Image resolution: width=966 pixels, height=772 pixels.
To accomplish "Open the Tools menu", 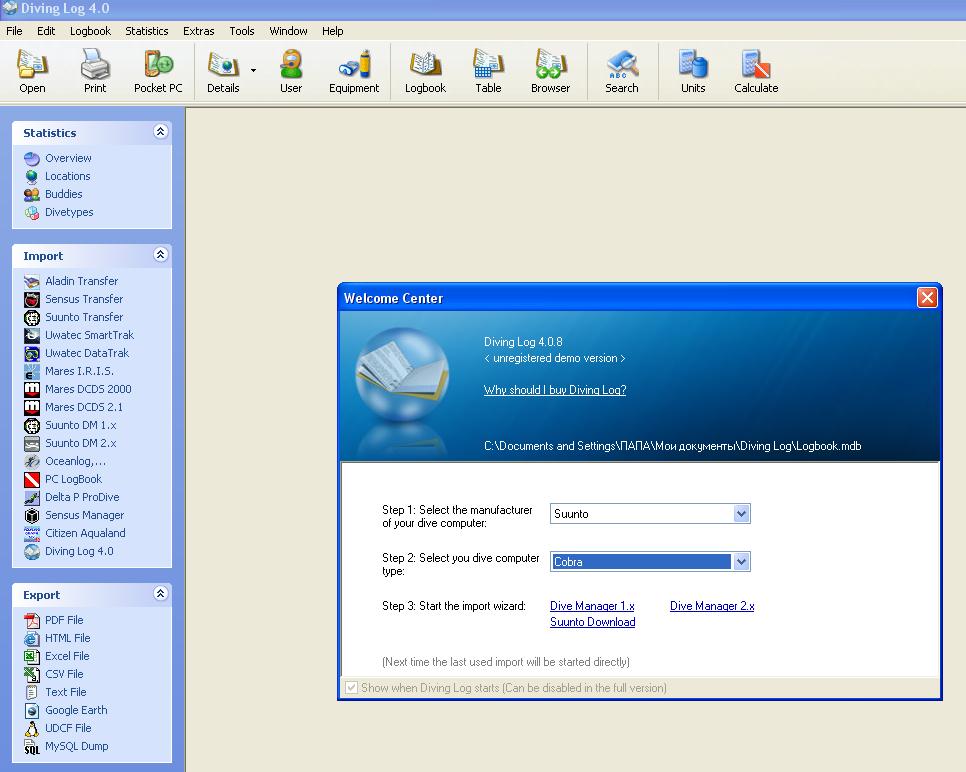I will tap(242, 31).
